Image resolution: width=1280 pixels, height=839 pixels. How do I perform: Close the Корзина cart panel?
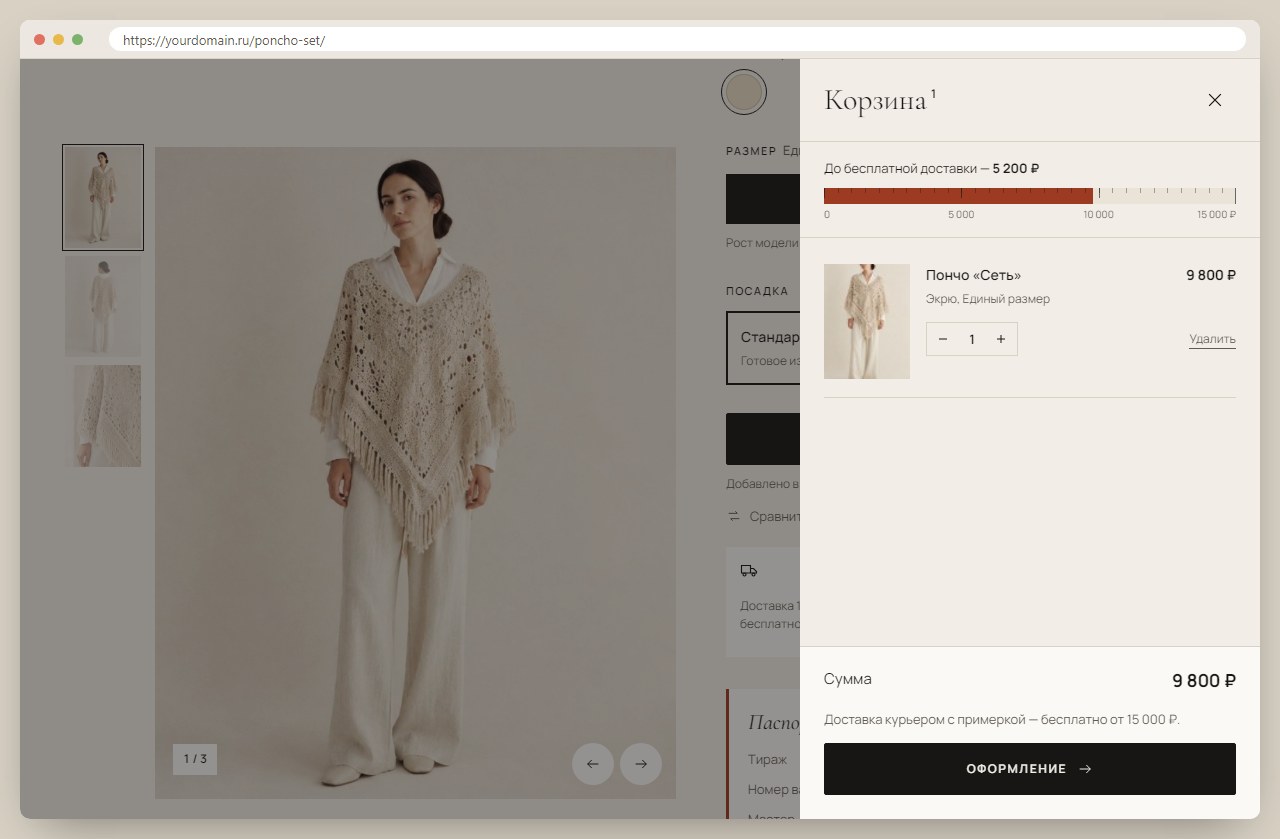(1215, 100)
